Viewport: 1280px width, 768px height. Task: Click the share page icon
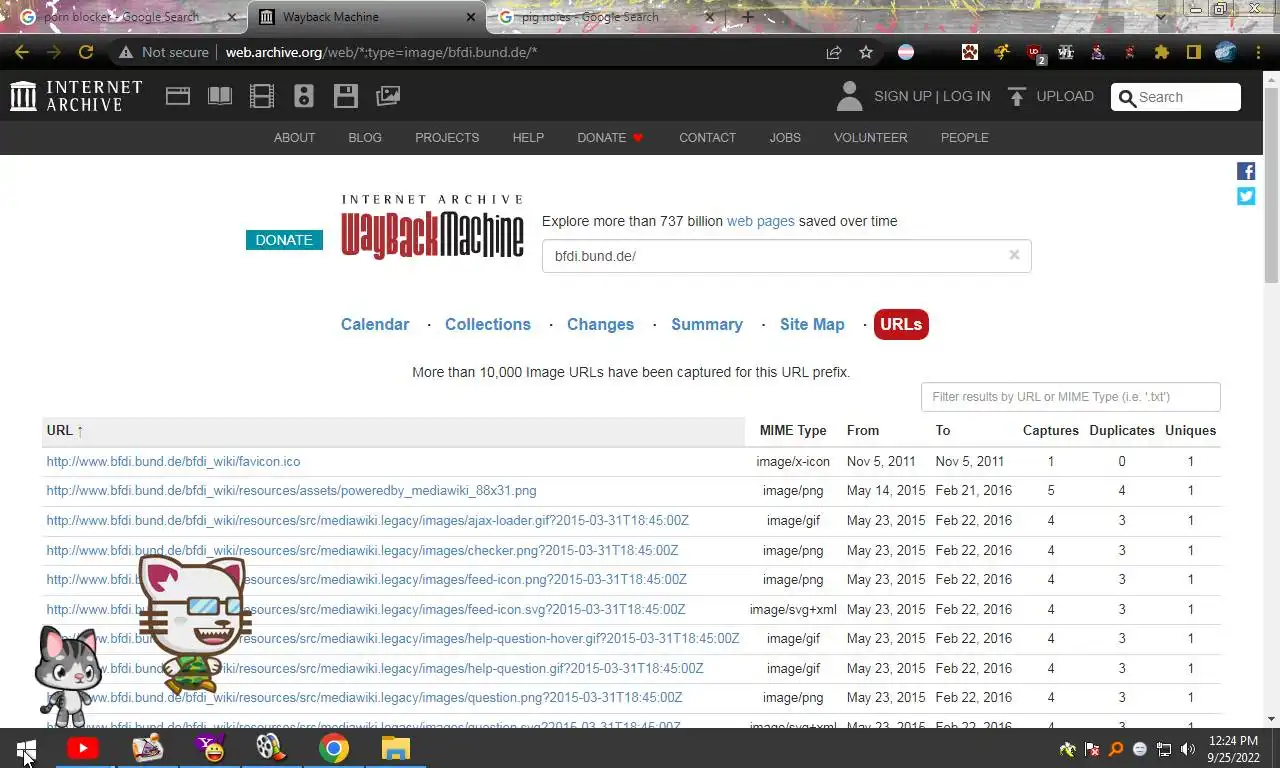pyautogui.click(x=834, y=52)
